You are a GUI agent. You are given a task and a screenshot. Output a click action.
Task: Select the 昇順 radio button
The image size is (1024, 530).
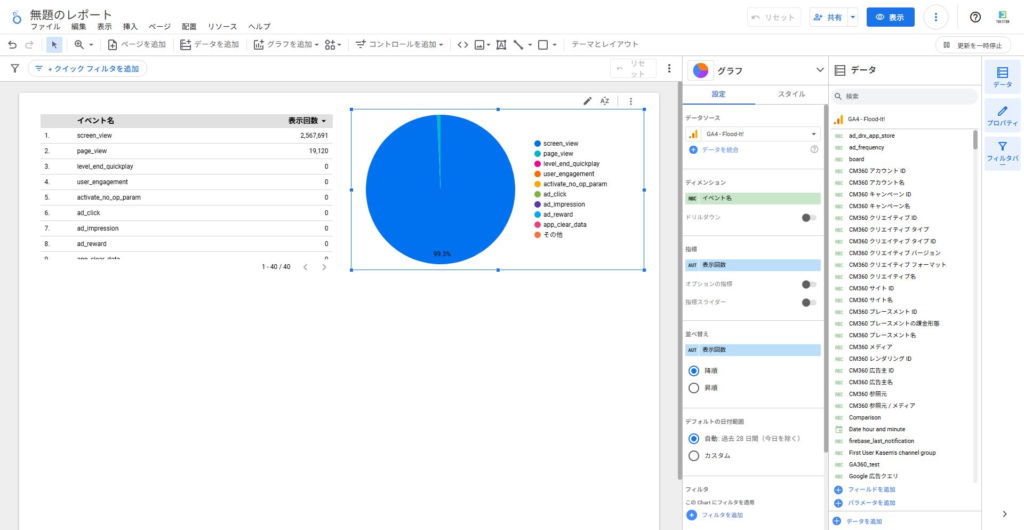[x=694, y=388]
